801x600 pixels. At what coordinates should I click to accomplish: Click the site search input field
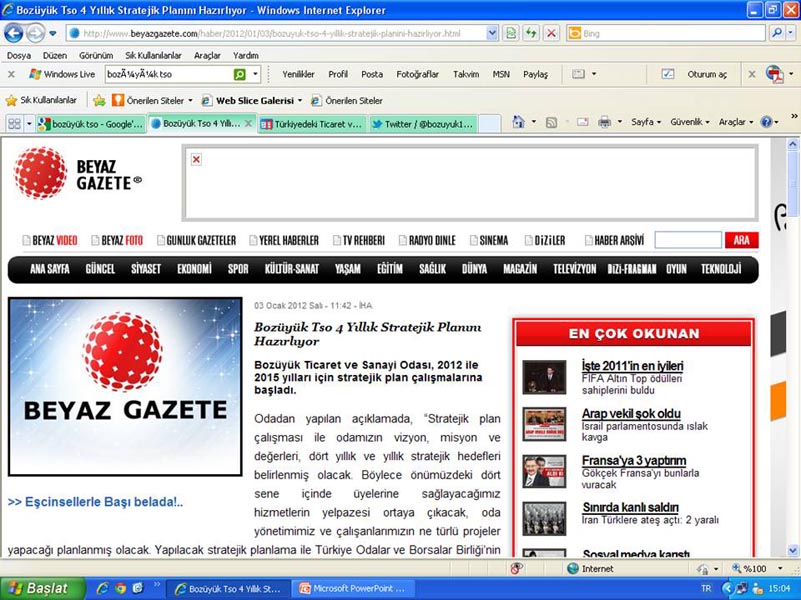688,240
